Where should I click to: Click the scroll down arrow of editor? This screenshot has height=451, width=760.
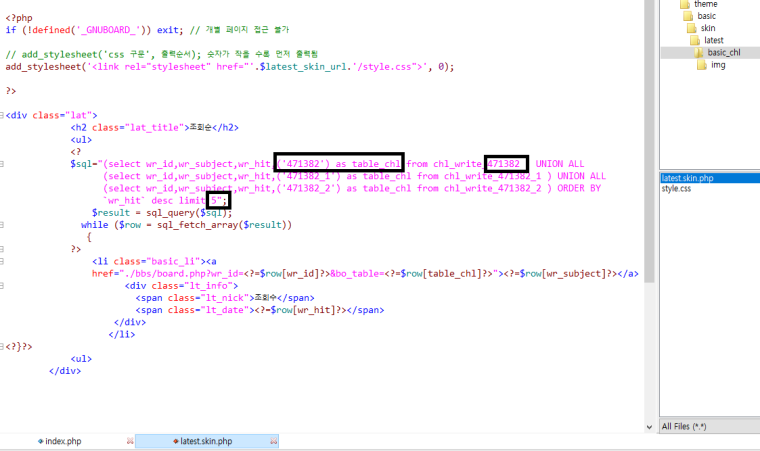coord(649,427)
